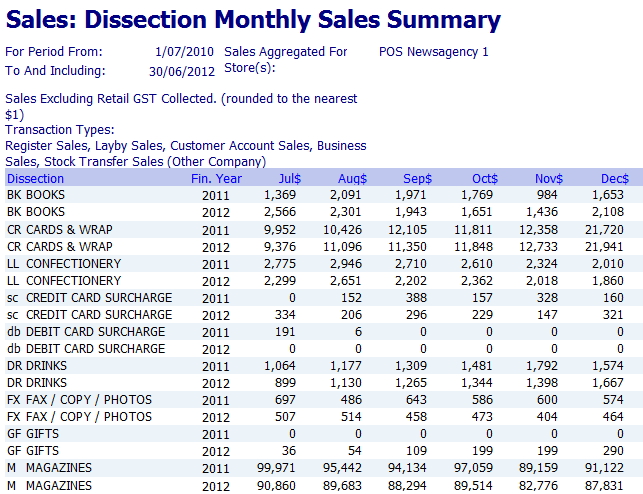Select the Sep$ column header
643x494 pixels.
(417, 179)
